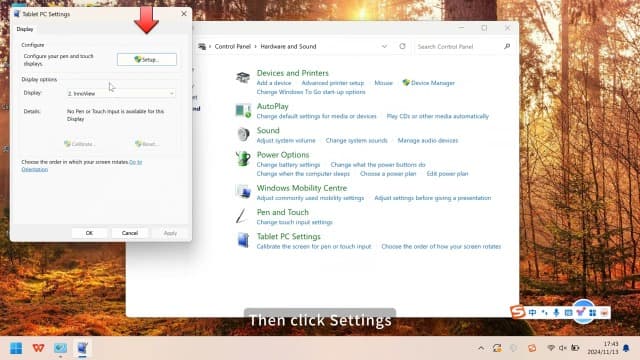Click Control Panel in the address breadcrumb

pyautogui.click(x=233, y=47)
